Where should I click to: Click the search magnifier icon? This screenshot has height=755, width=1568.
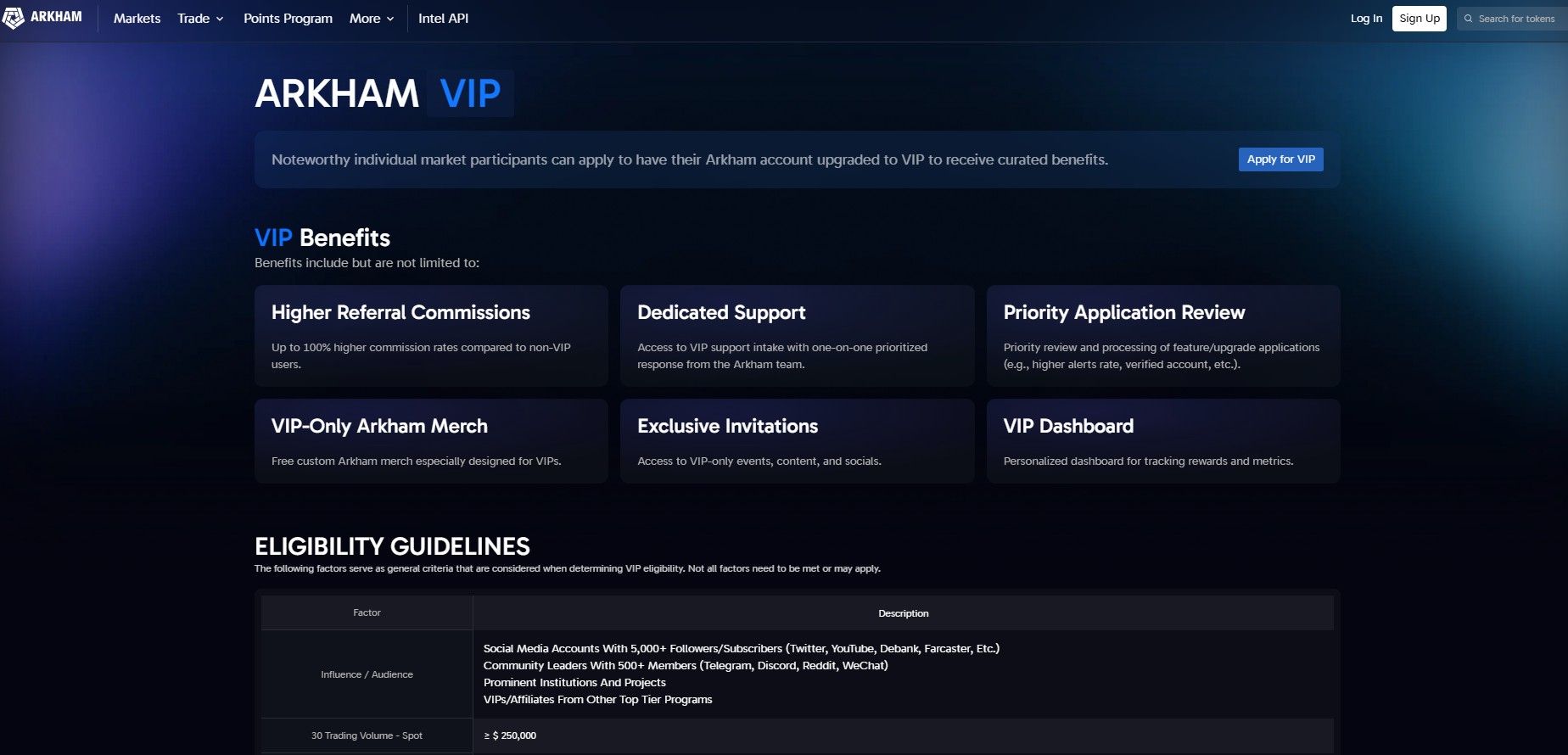click(1469, 19)
